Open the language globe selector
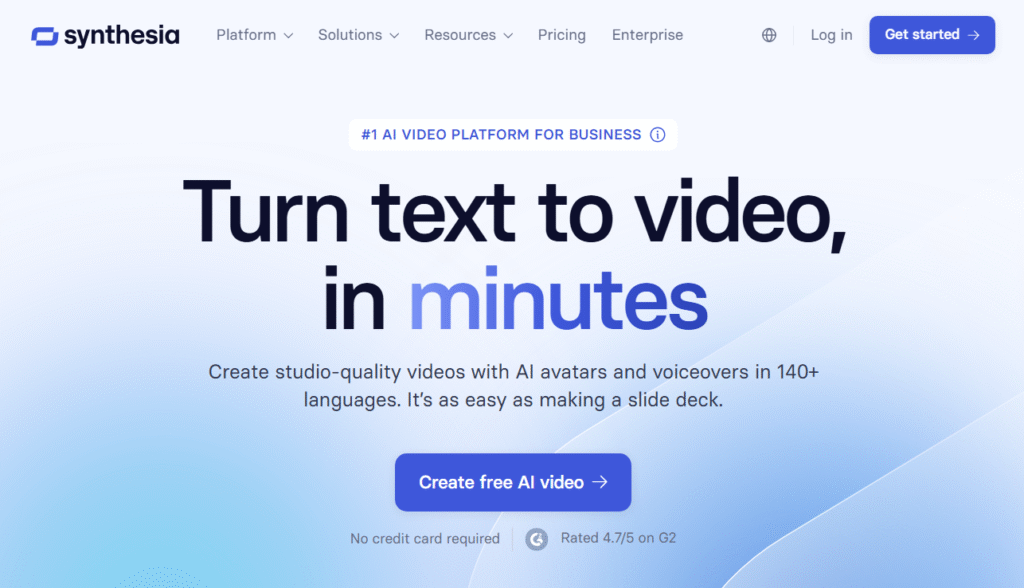Image resolution: width=1024 pixels, height=588 pixels. coord(769,35)
